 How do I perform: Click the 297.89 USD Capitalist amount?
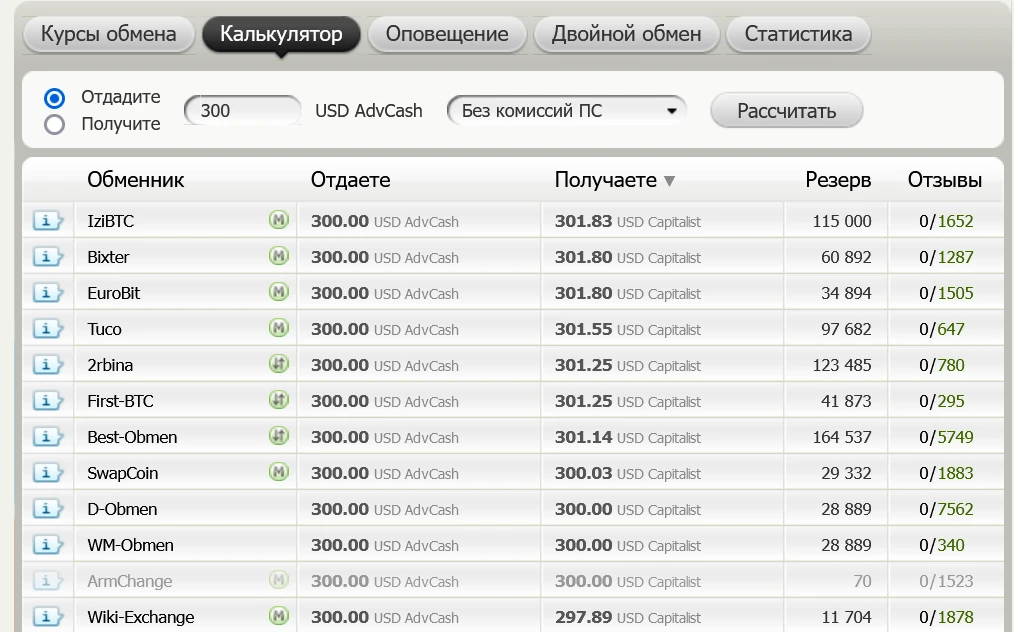(628, 617)
